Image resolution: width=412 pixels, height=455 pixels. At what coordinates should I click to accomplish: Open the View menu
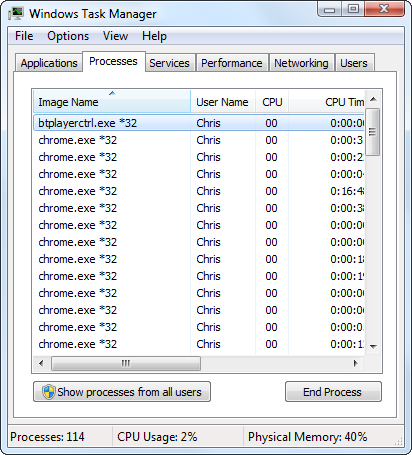115,36
